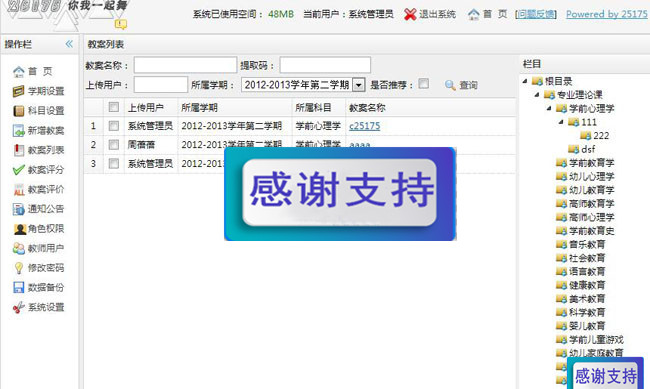Click the red X 退出系统 icon
Image resolution: width=650 pixels, height=389 pixels.
point(410,15)
